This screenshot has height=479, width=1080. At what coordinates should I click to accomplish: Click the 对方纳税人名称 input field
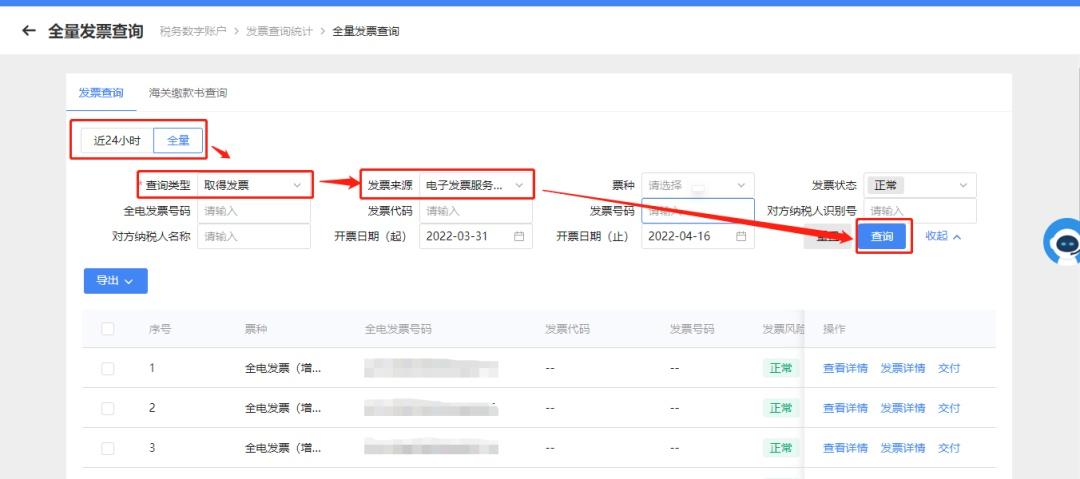pyautogui.click(x=253, y=237)
